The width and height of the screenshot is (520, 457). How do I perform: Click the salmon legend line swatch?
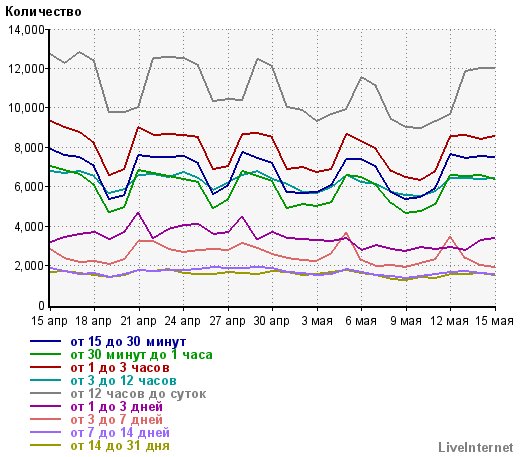pos(45,419)
